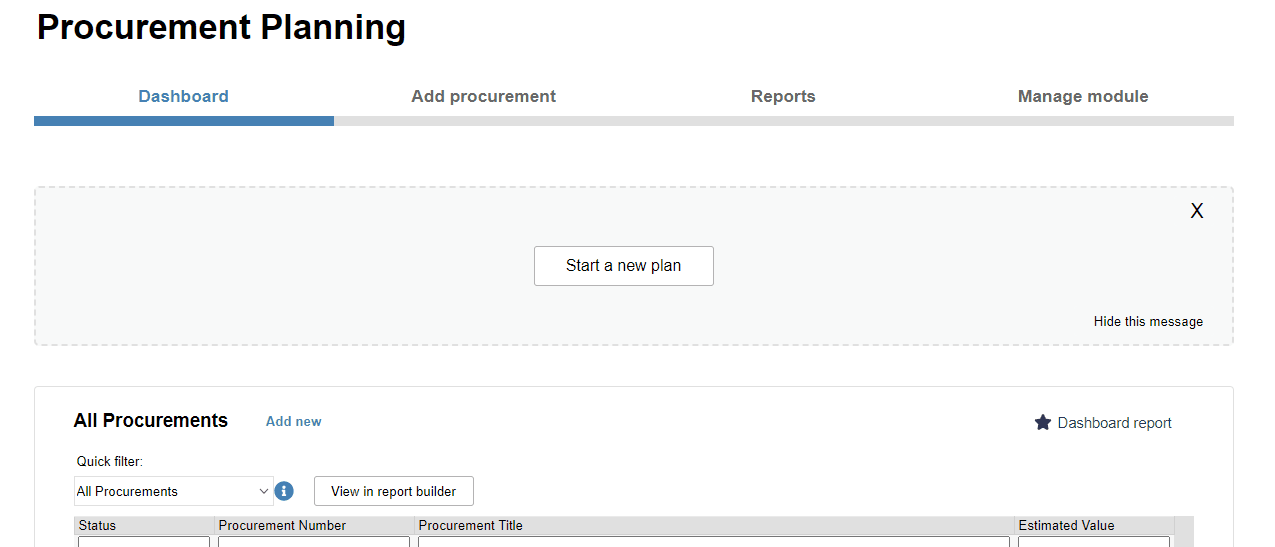Screen dimensions: 1275x547
Task: Switch to the Dashboard tab
Action: [184, 97]
